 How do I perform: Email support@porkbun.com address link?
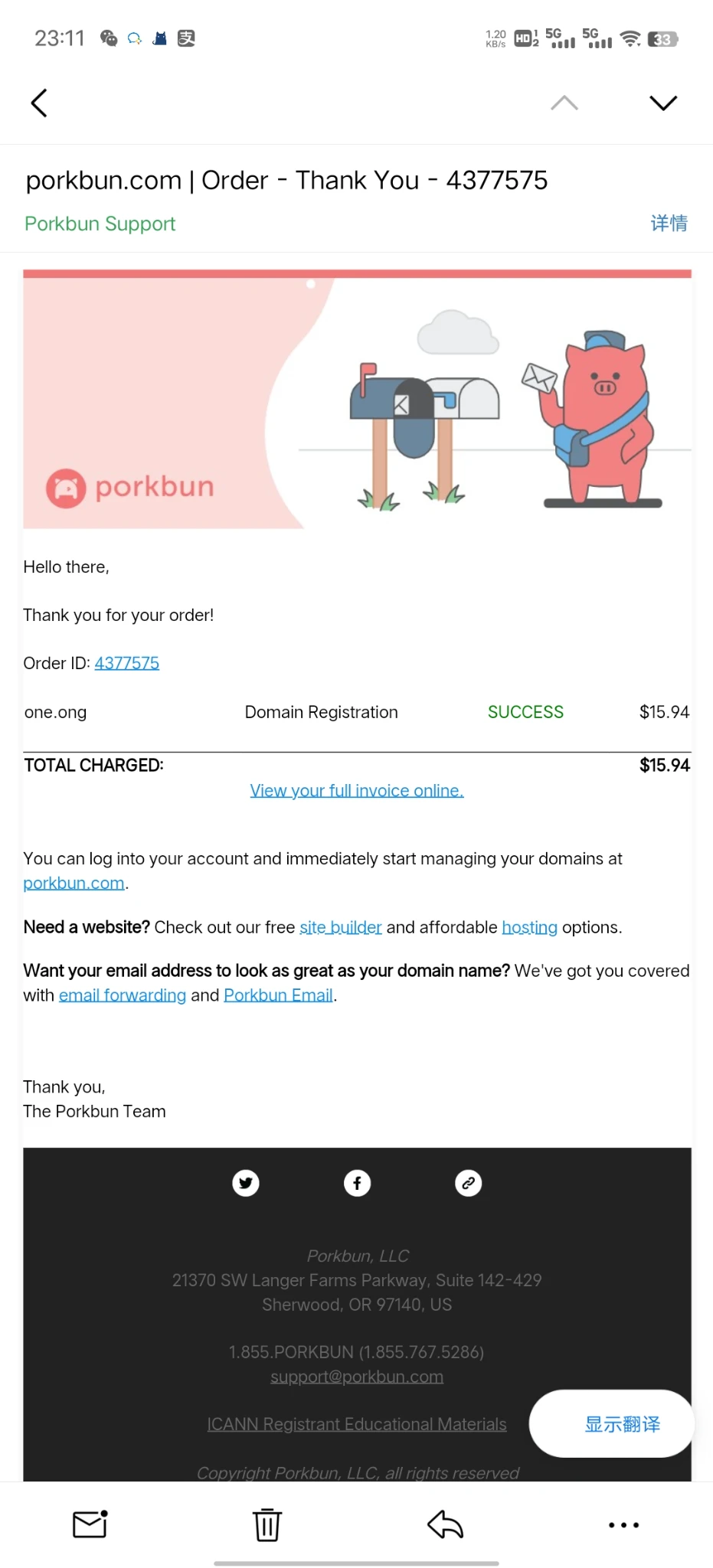click(357, 1377)
